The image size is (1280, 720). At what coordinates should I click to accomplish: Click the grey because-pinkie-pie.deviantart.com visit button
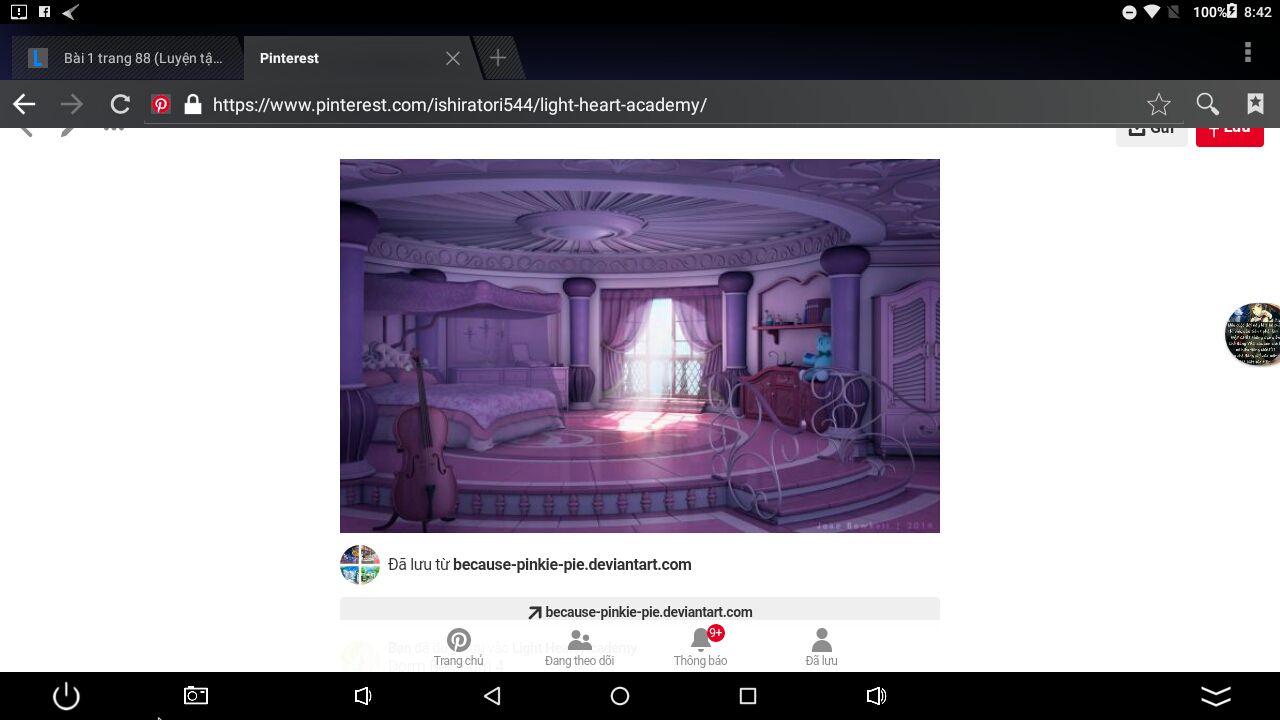click(640, 609)
